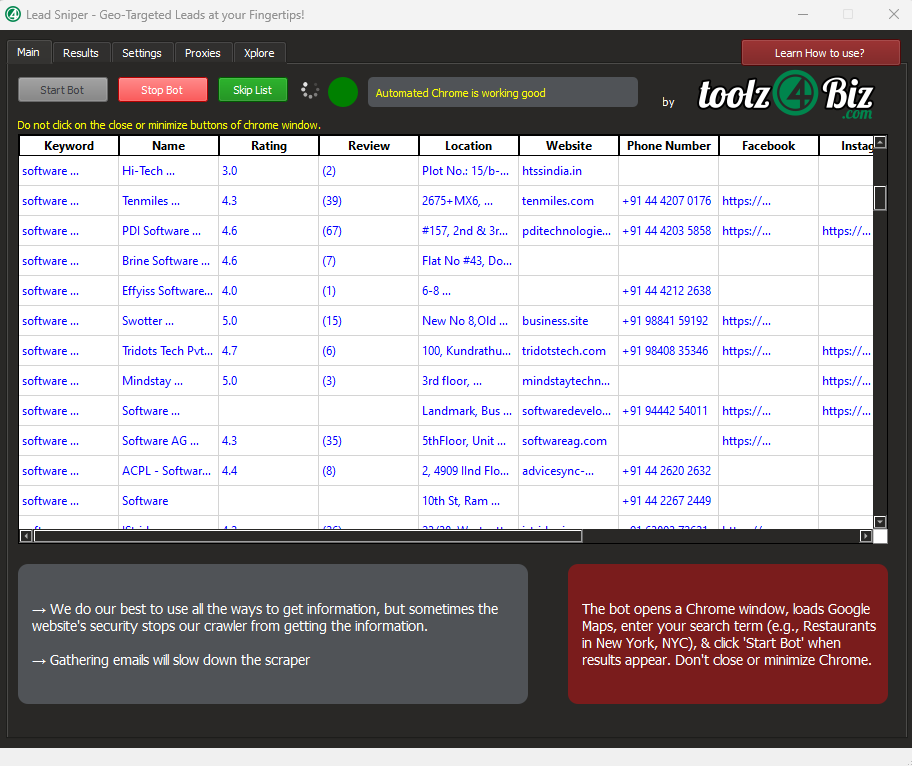This screenshot has width=912, height=766.
Task: Click the horizontal scrollbar thumb of the table
Action: click(308, 536)
